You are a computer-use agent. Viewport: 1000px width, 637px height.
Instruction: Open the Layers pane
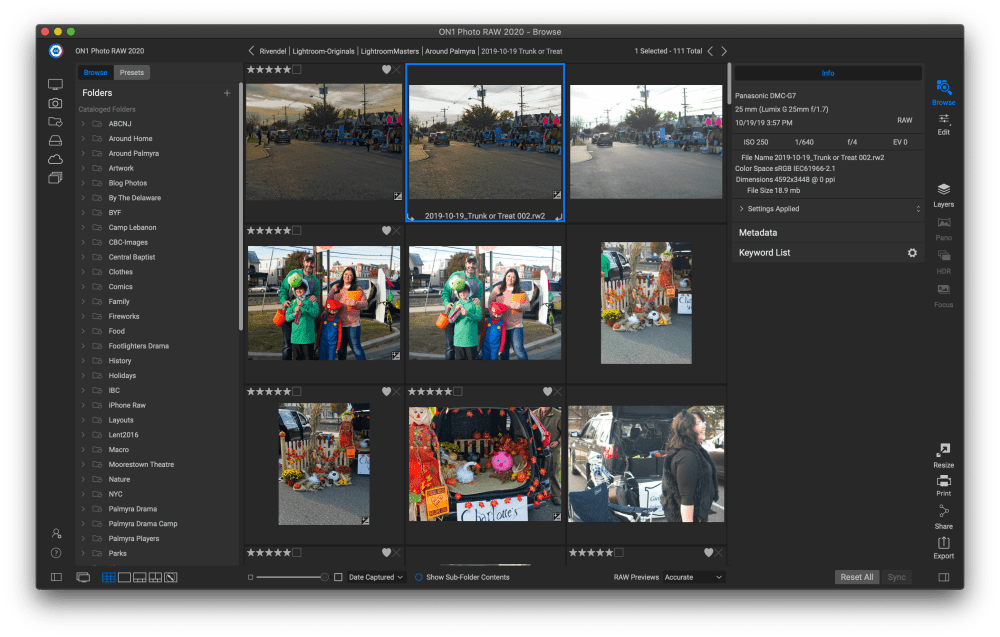point(943,193)
